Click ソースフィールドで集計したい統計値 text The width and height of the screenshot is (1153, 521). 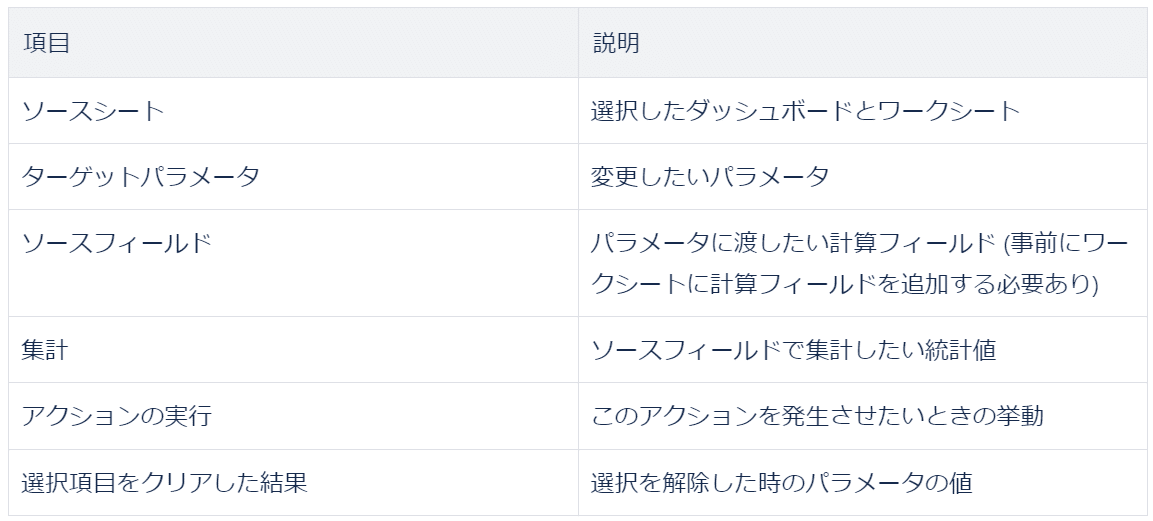coord(793,350)
